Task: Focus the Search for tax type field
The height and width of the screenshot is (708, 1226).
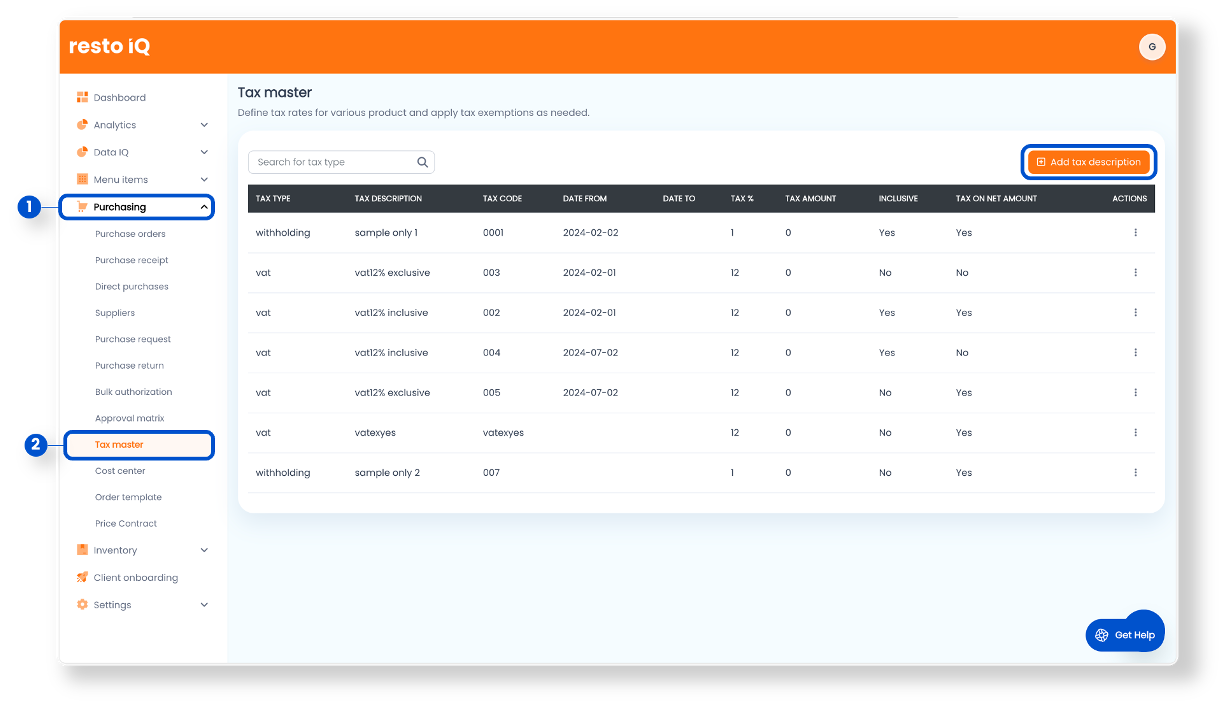Action: click(341, 162)
